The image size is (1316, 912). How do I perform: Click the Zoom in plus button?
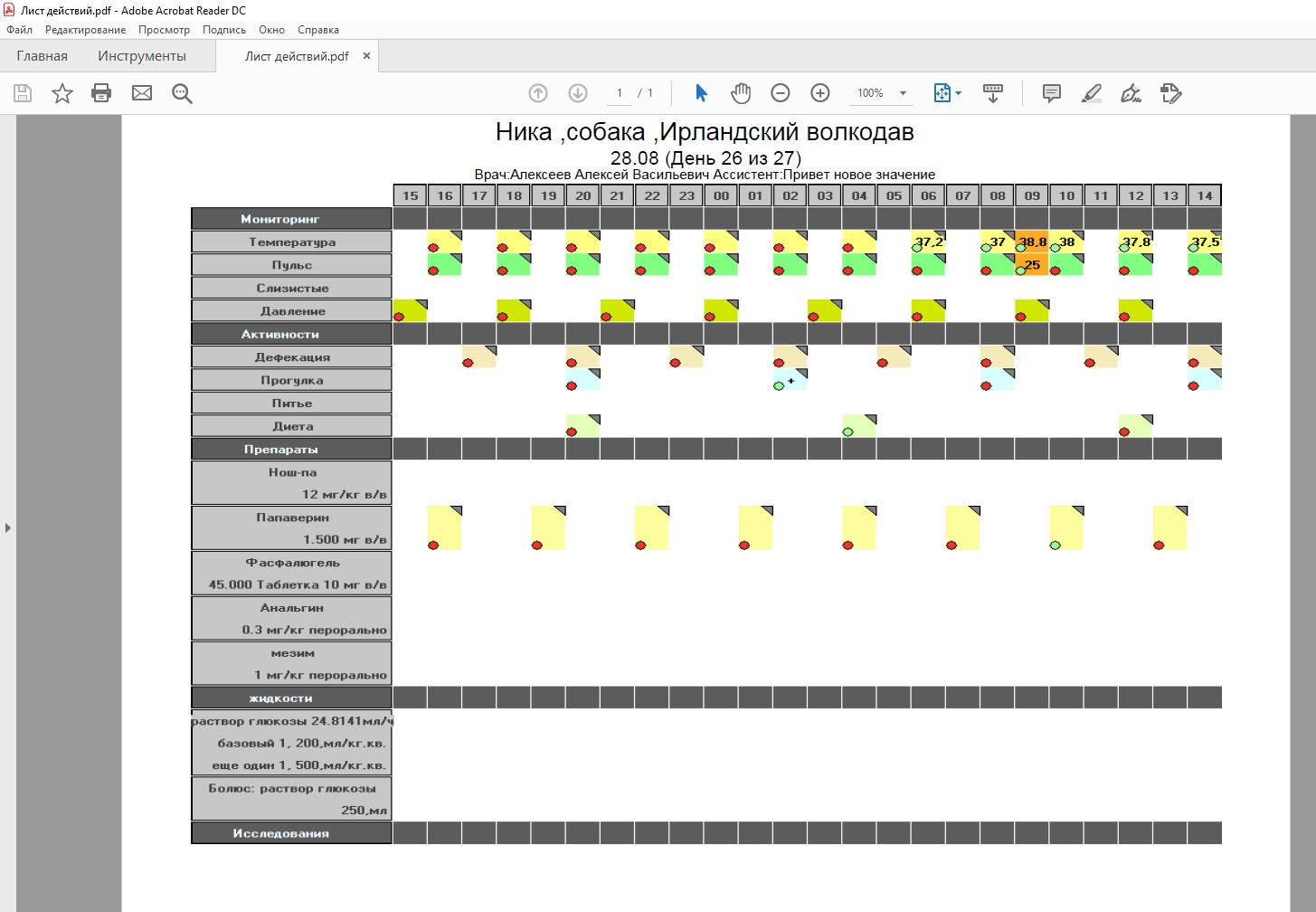pos(820,93)
